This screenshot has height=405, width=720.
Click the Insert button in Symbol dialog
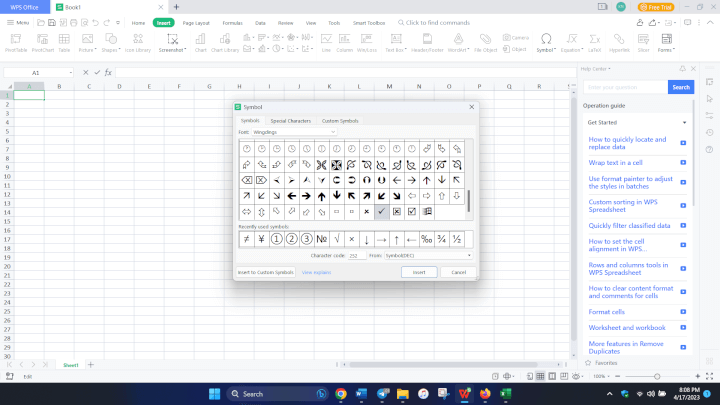[419, 272]
